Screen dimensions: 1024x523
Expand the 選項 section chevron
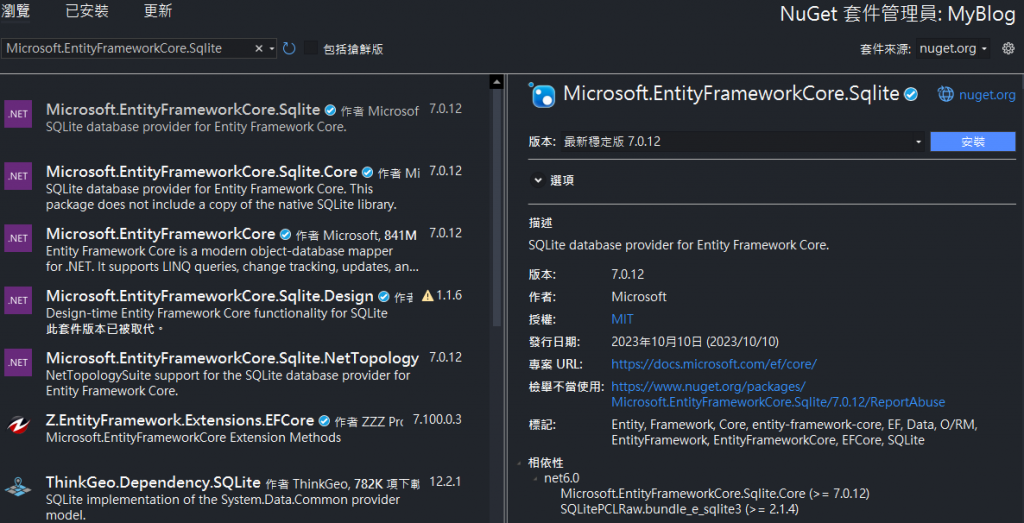pyautogui.click(x=538, y=180)
